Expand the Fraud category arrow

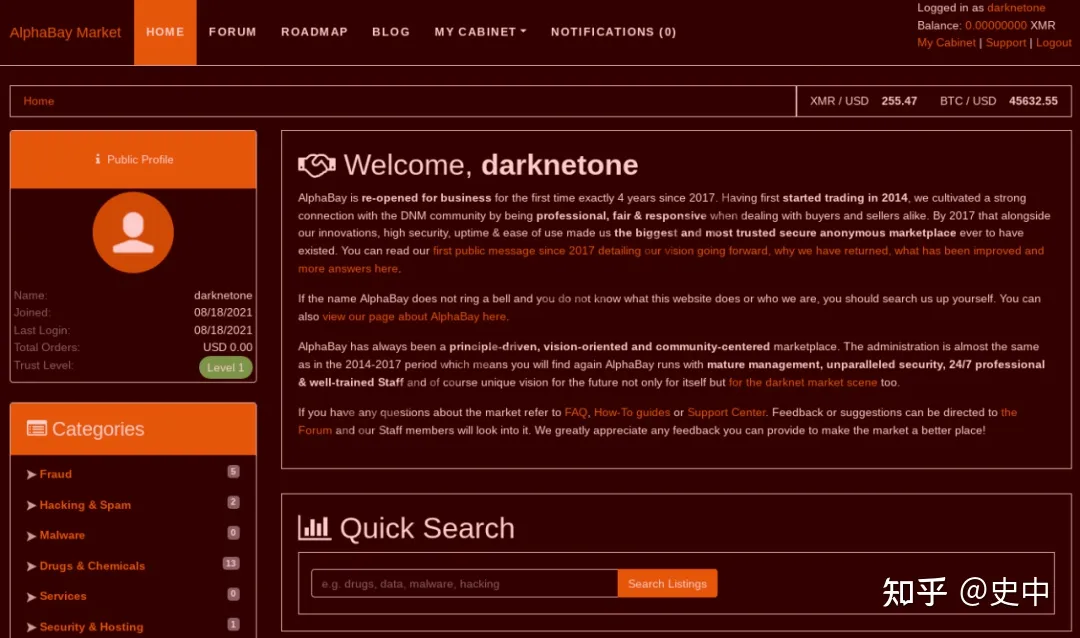pos(31,475)
